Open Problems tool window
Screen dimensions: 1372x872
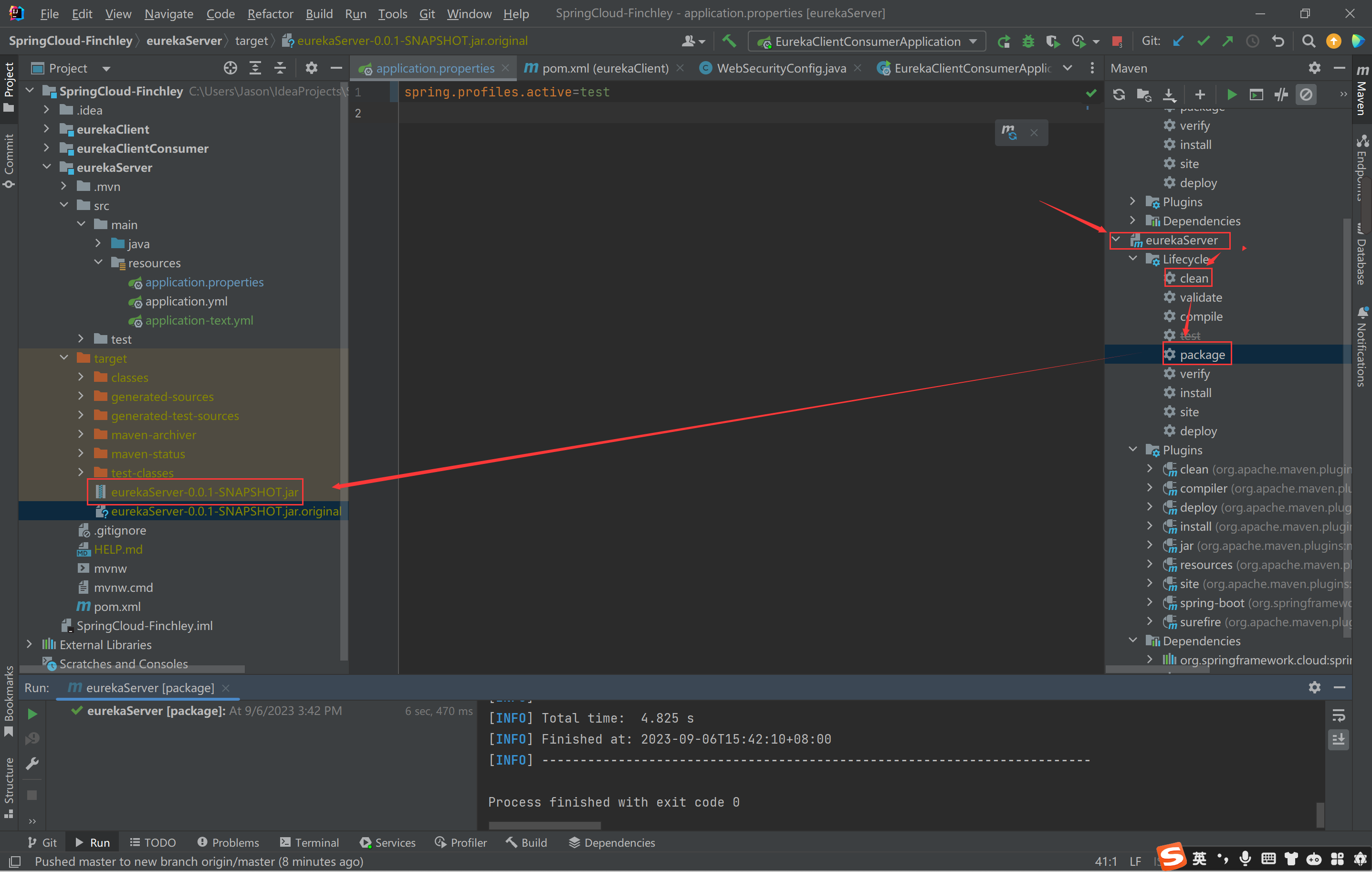pos(228,842)
